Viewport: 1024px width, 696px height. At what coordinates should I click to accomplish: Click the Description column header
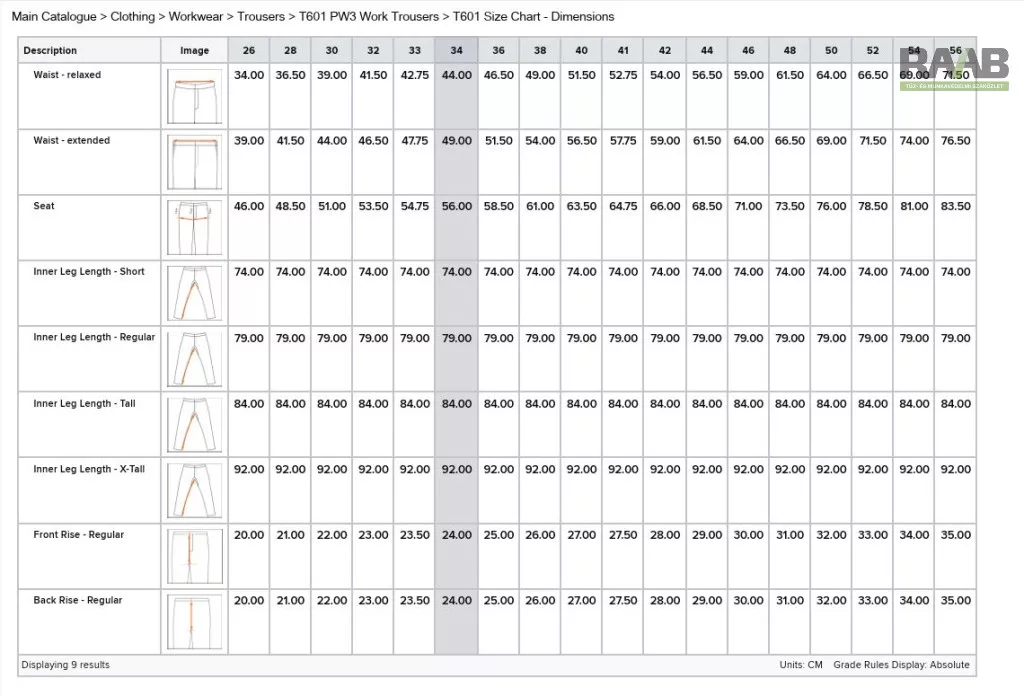(x=51, y=50)
